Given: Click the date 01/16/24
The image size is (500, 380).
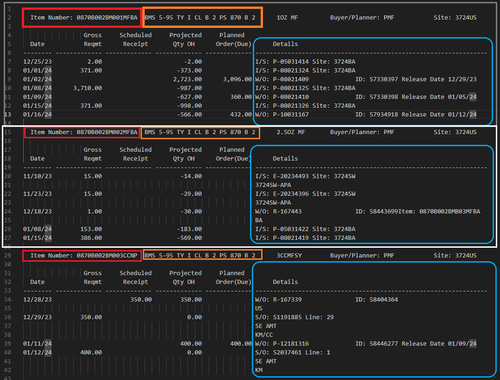Looking at the screenshot, I should tap(37, 115).
